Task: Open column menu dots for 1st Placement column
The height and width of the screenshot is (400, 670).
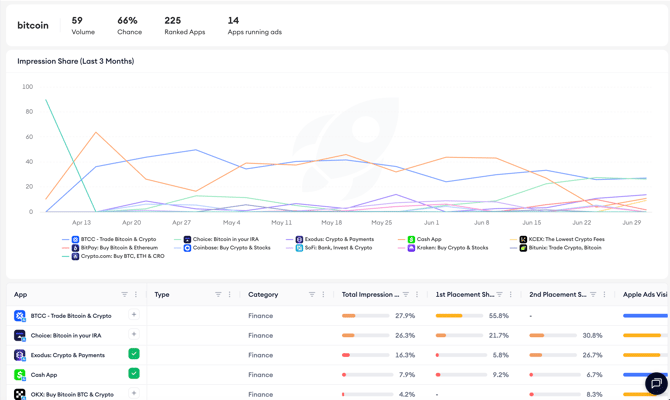Action: 511,294
